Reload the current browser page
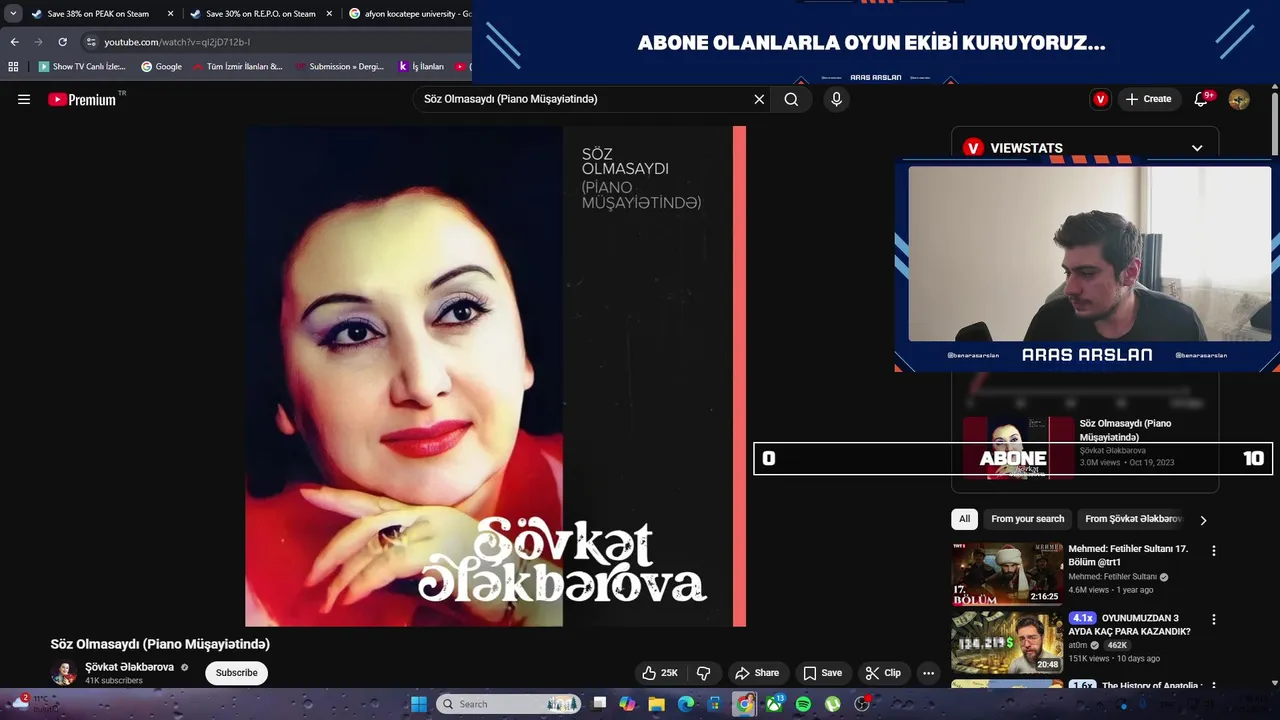The height and width of the screenshot is (720, 1280). click(62, 42)
